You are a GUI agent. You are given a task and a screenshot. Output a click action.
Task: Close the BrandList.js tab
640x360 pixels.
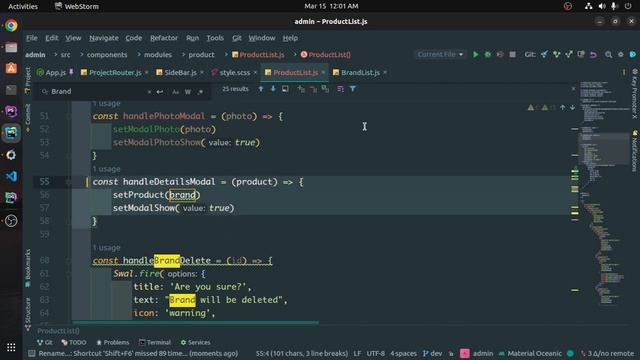pyautogui.click(x=385, y=73)
